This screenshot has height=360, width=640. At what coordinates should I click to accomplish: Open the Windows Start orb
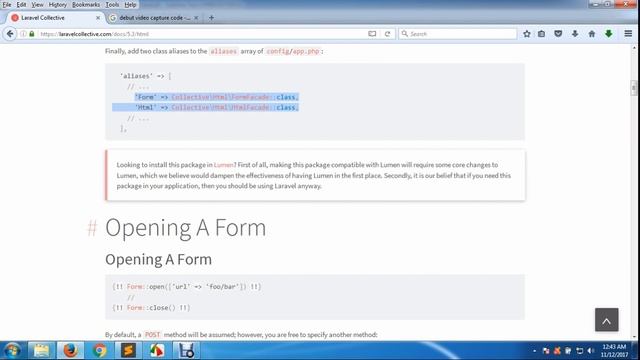[12, 351]
